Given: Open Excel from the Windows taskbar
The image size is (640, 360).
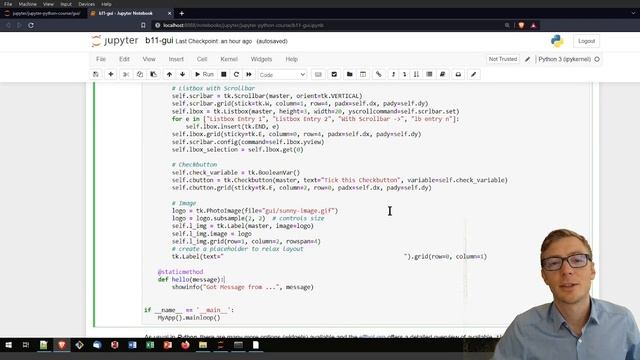Looking at the screenshot, I should (150, 345).
